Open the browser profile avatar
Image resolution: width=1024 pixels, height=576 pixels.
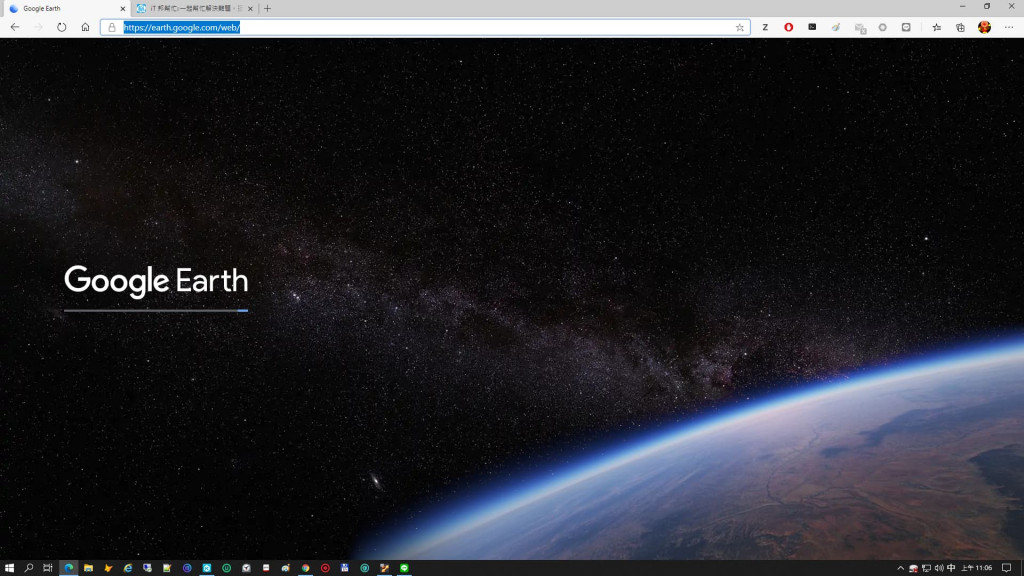(984, 27)
